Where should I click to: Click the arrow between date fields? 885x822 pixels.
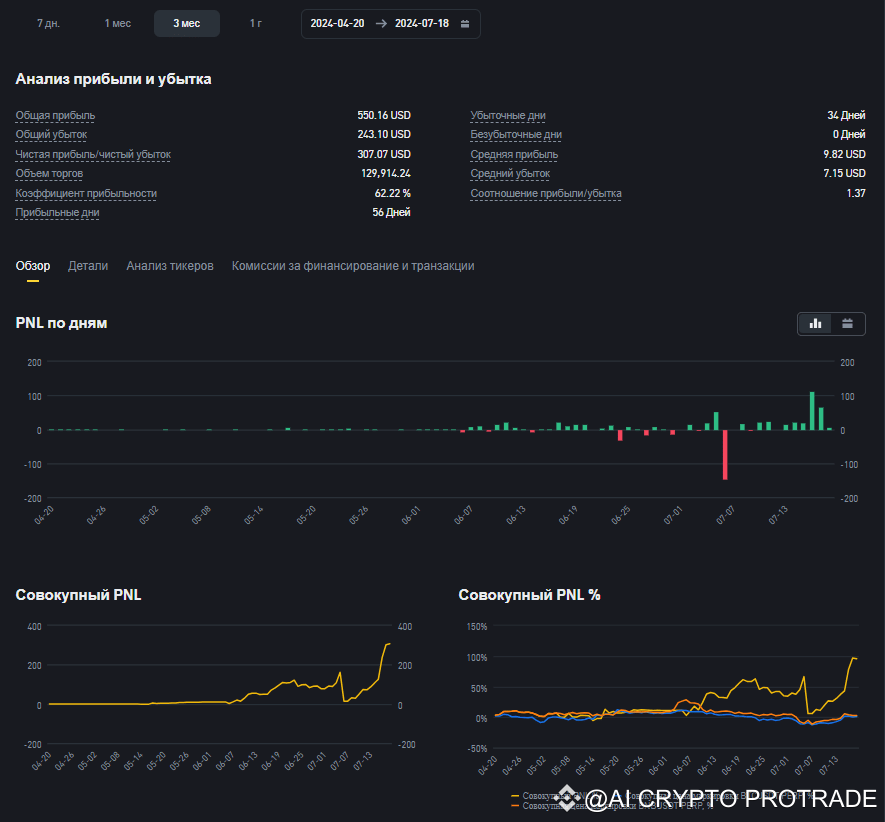[x=381, y=24]
